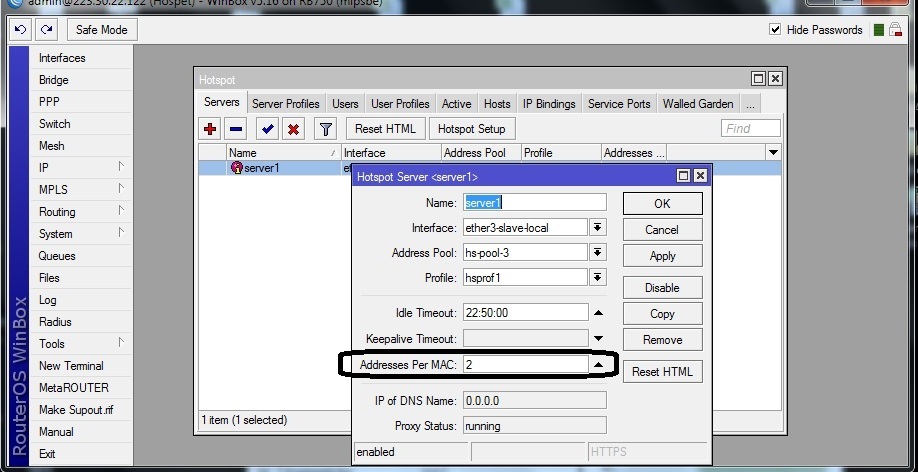
Task: Remove entry with the minus icon
Action: 235,129
